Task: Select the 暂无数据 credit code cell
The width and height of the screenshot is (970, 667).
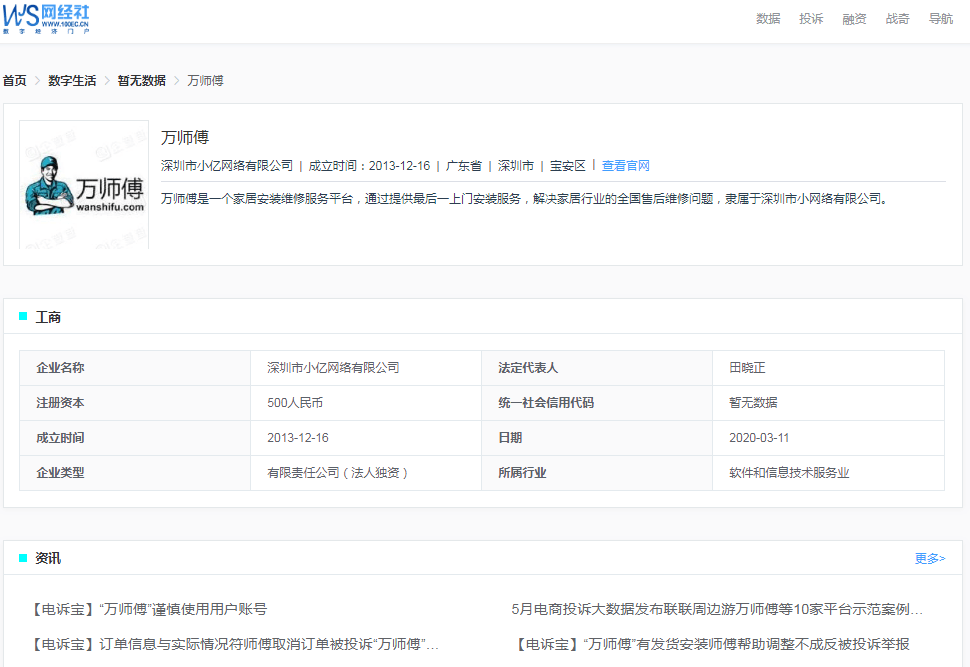Action: pos(828,403)
